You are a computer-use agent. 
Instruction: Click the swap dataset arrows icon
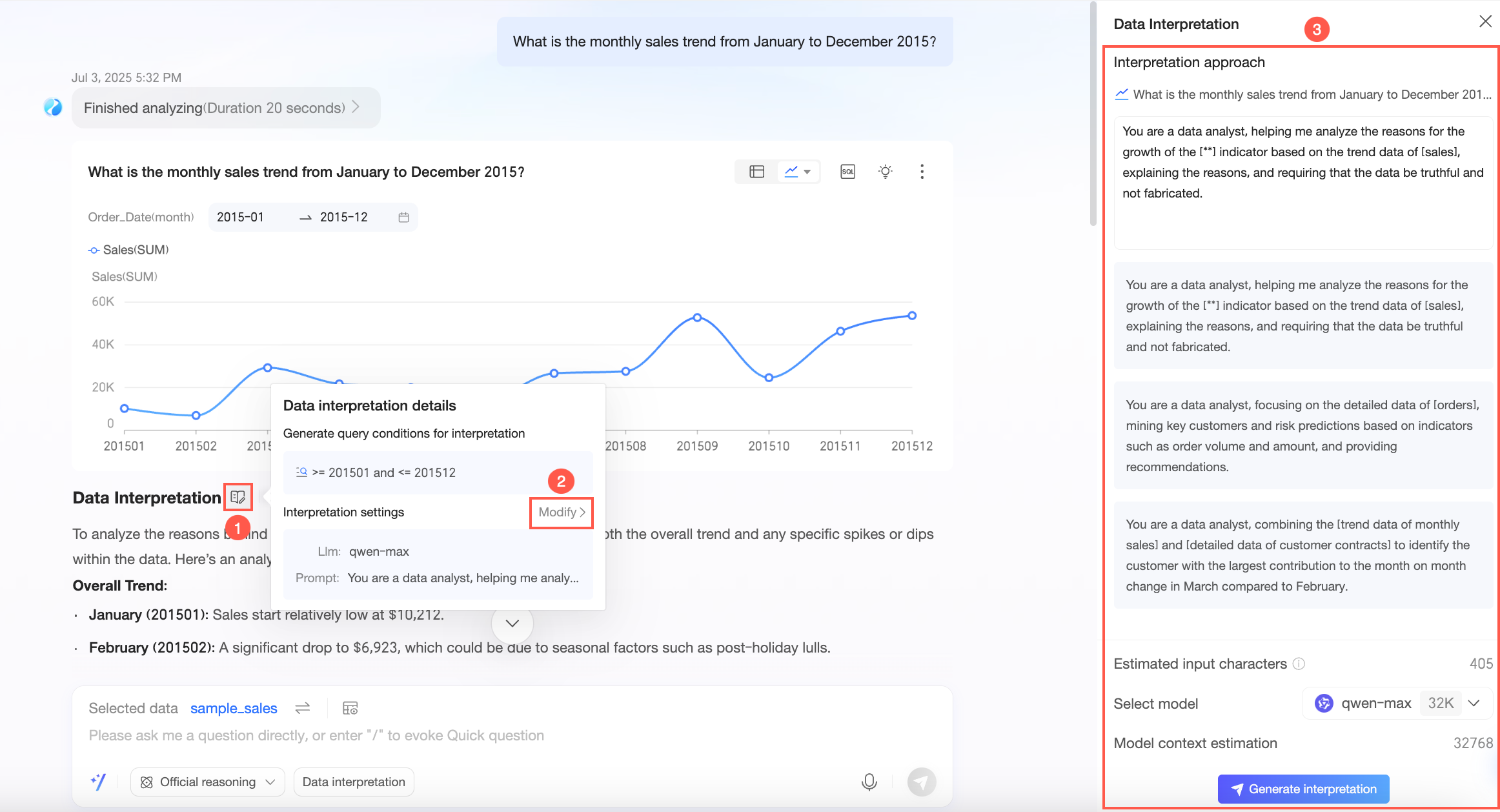pyautogui.click(x=302, y=708)
